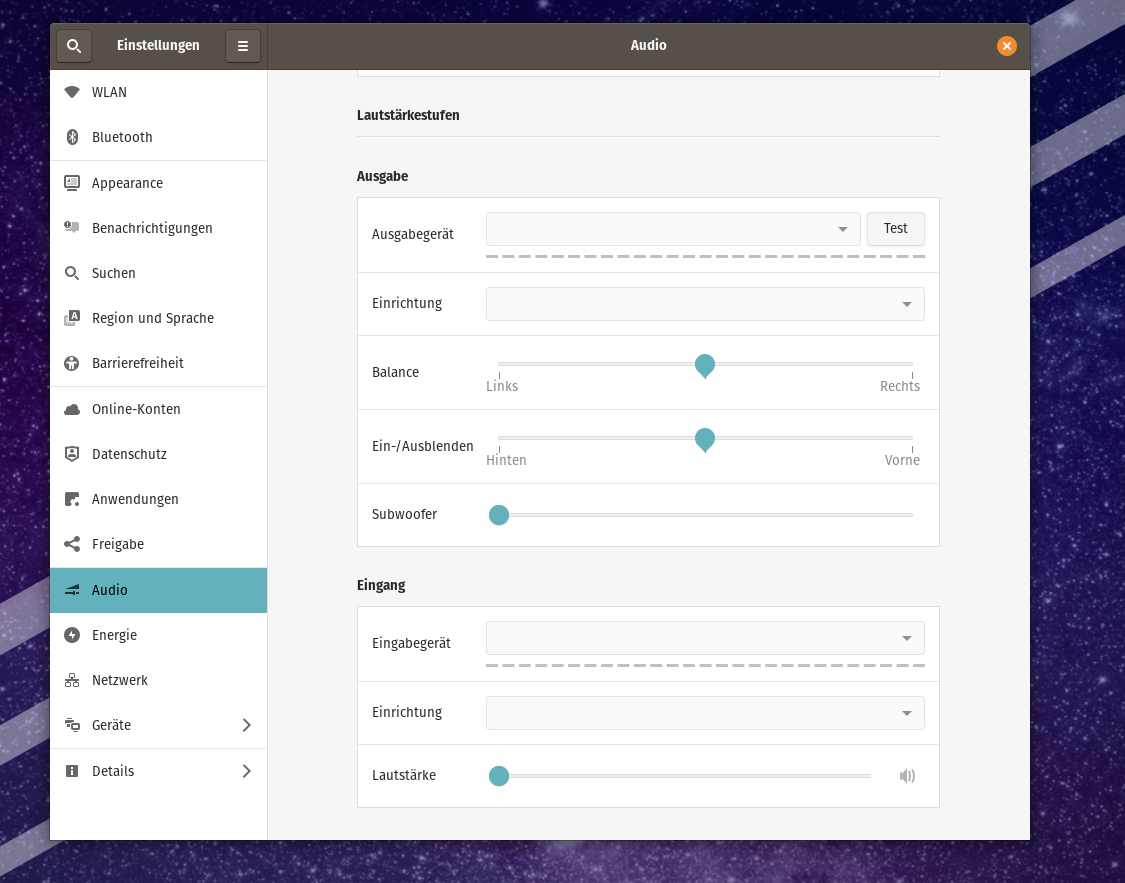Click the Barrierefreiheit accessibility icon
Image resolution: width=1125 pixels, height=883 pixels.
[x=72, y=363]
